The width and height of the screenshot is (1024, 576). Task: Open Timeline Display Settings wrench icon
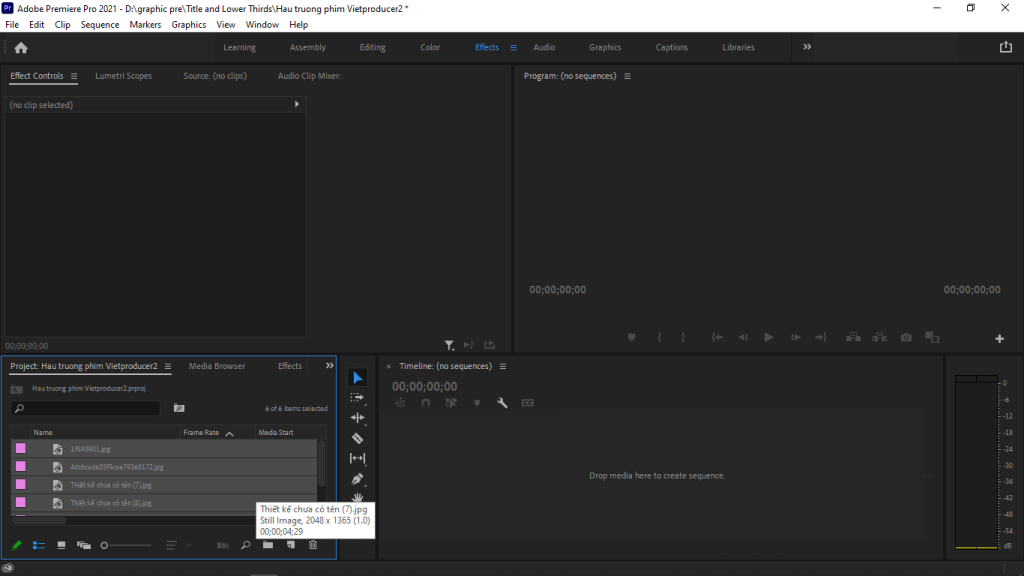coord(501,402)
